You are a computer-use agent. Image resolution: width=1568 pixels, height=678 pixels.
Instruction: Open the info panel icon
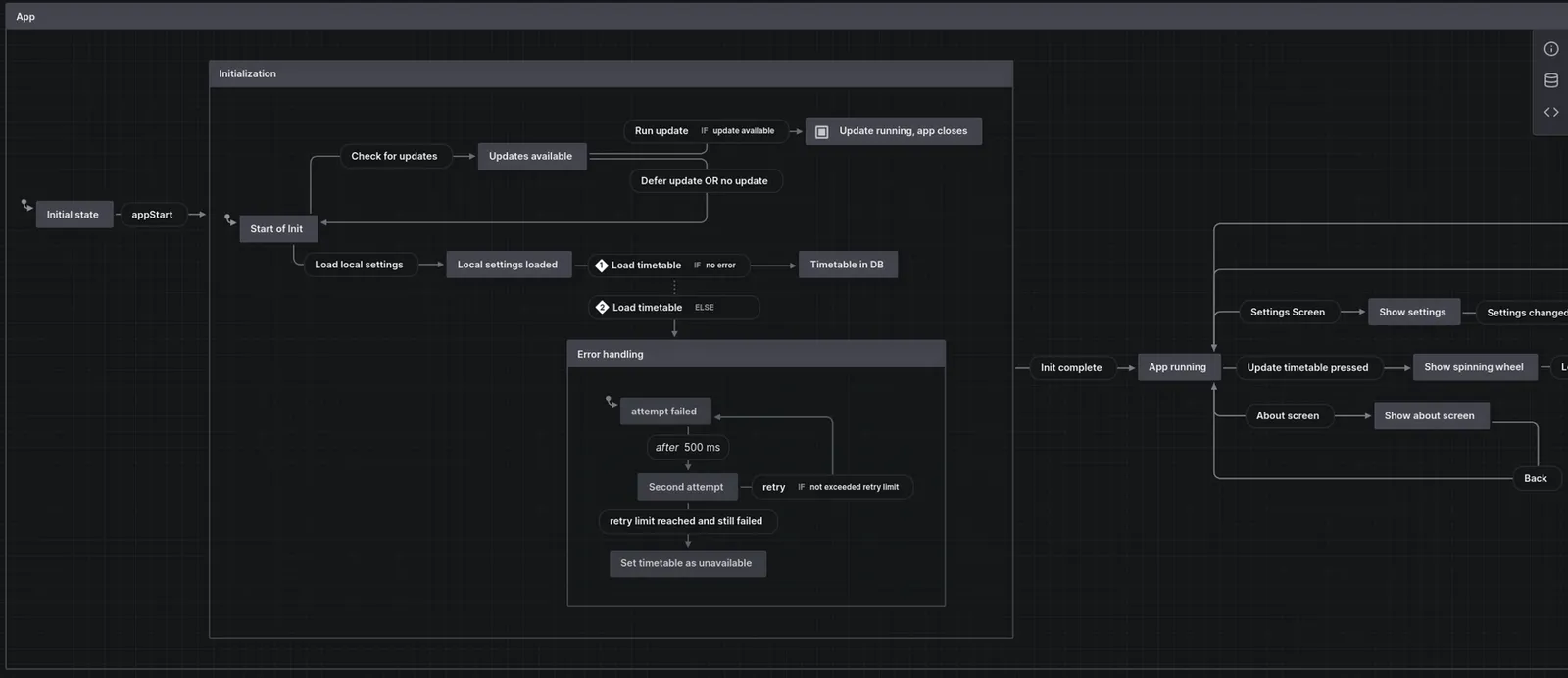[x=1551, y=49]
